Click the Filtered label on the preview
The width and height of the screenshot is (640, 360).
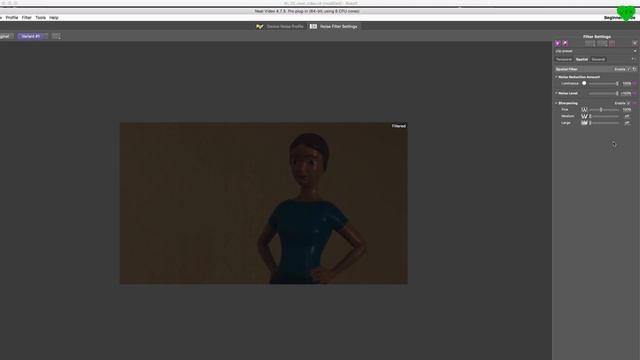click(399, 126)
